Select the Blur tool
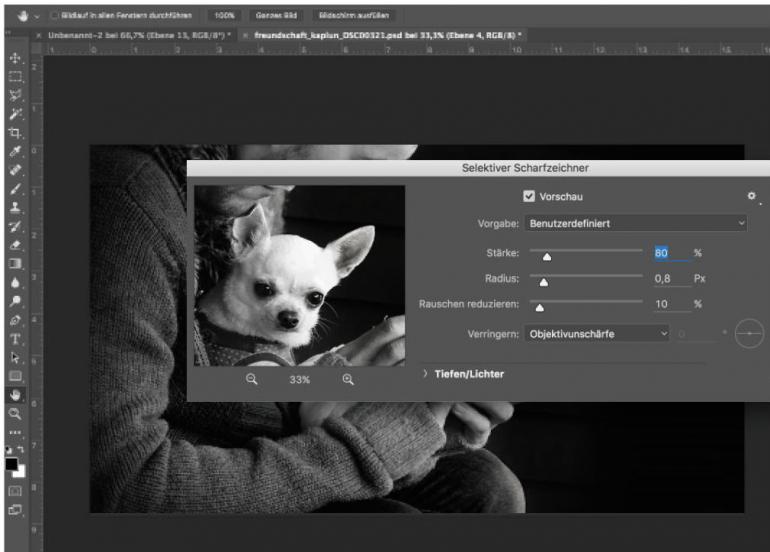The image size is (770, 552). coord(15,282)
